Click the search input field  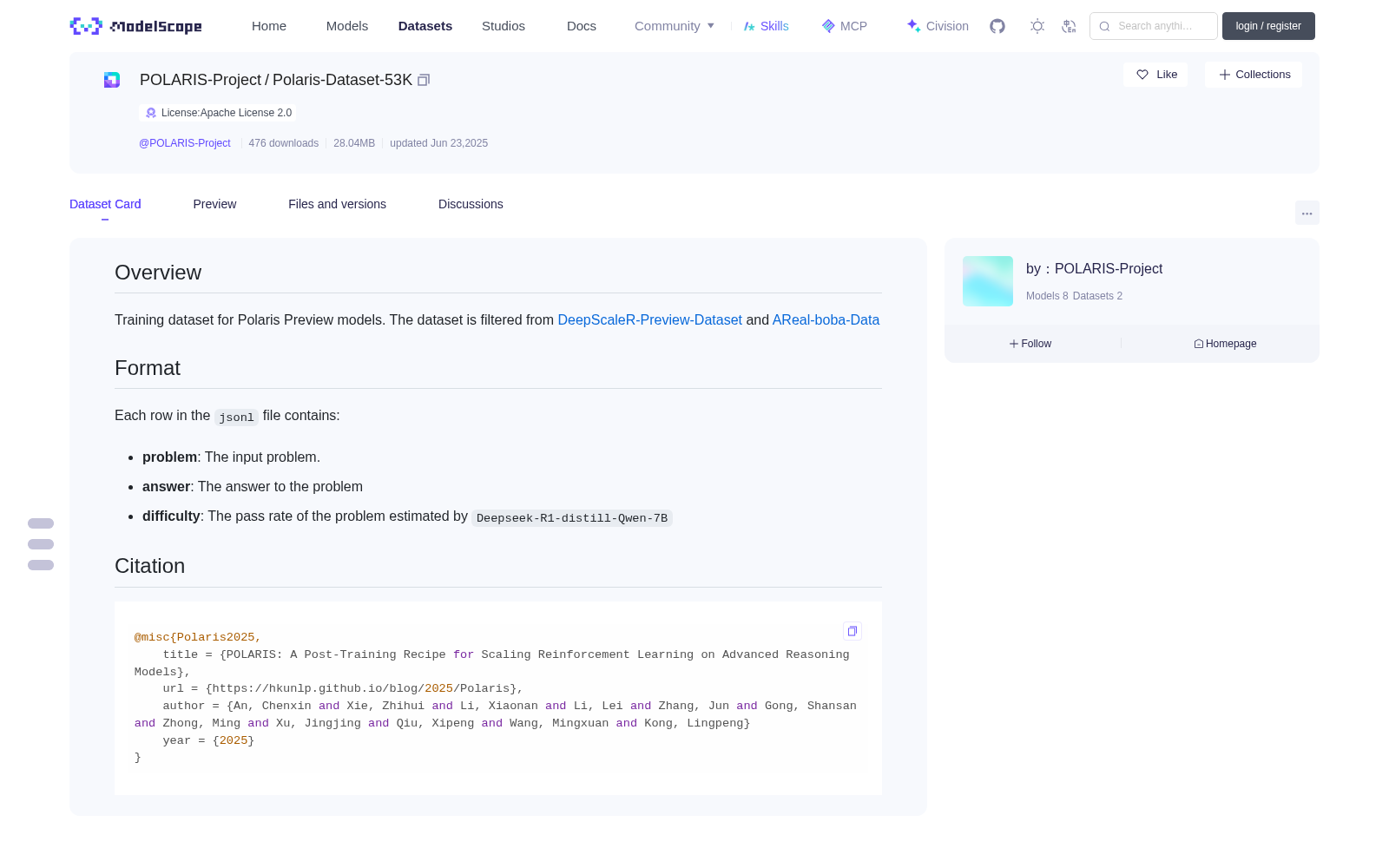click(x=1154, y=26)
